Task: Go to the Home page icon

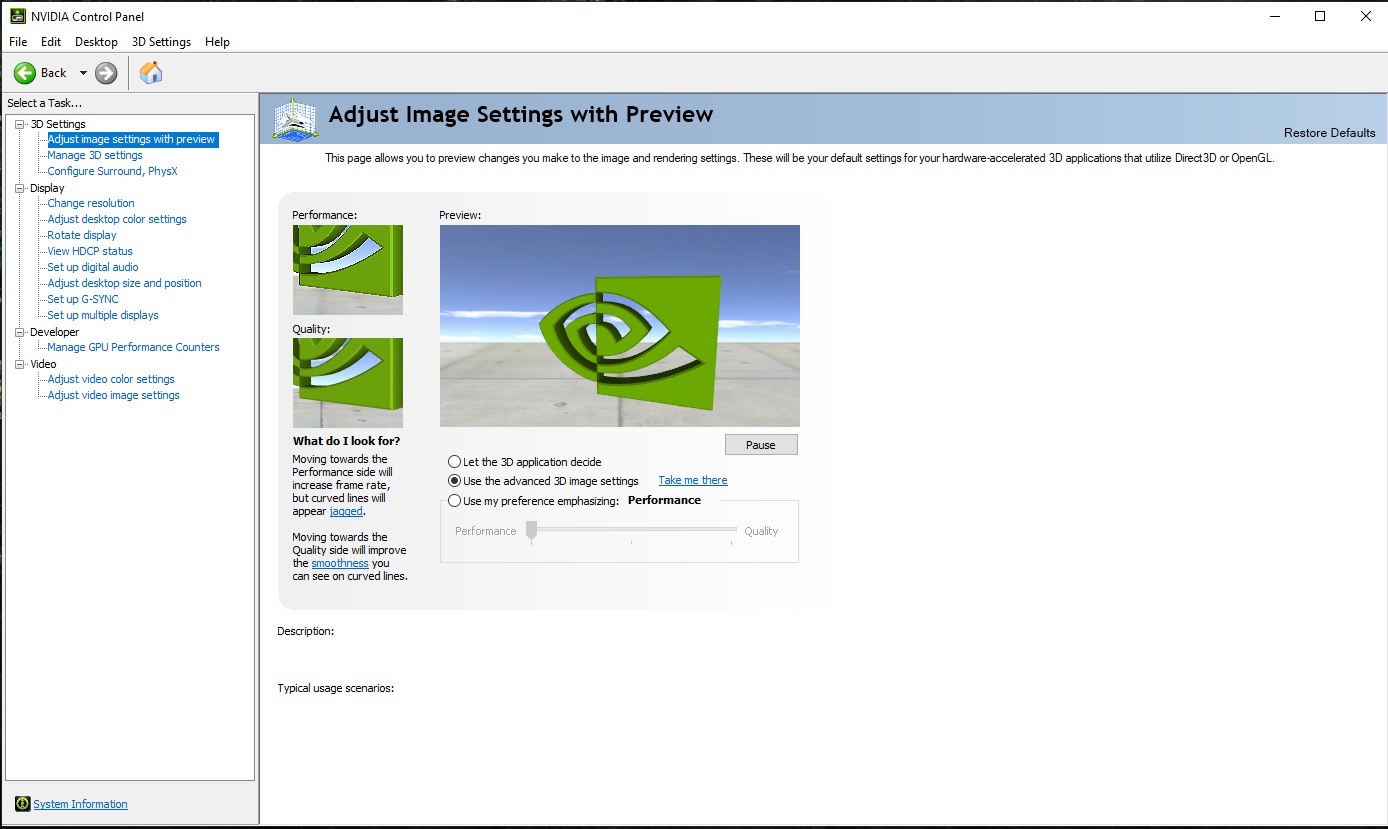Action: pyautogui.click(x=151, y=73)
